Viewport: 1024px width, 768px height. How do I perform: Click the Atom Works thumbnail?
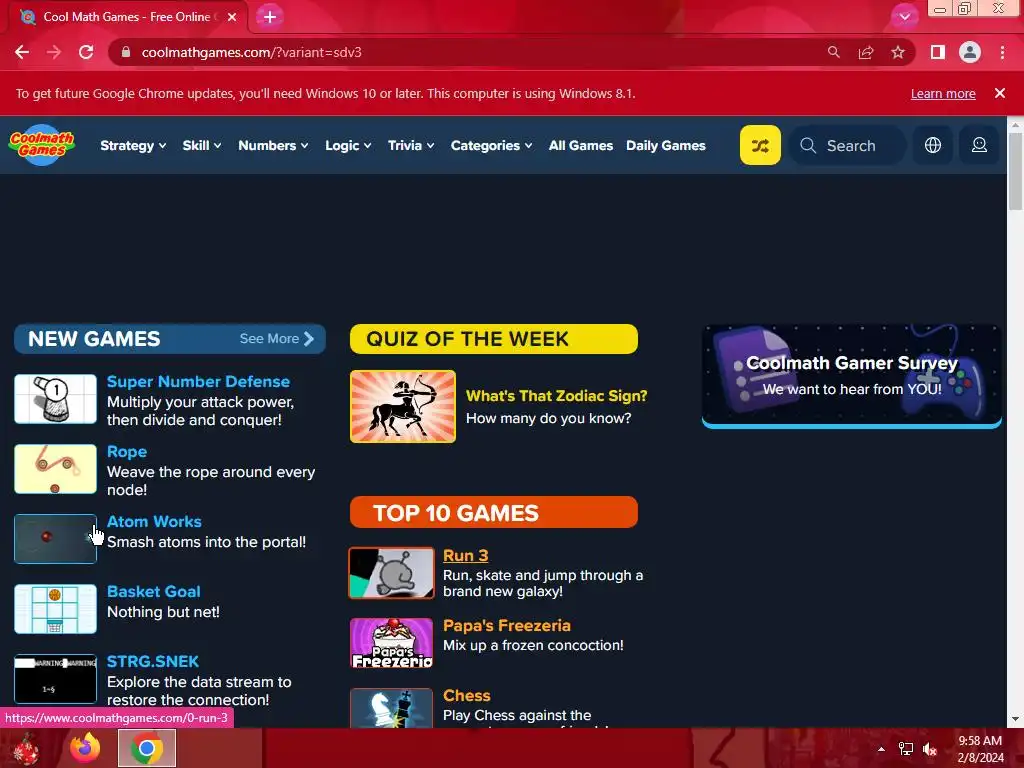56,539
